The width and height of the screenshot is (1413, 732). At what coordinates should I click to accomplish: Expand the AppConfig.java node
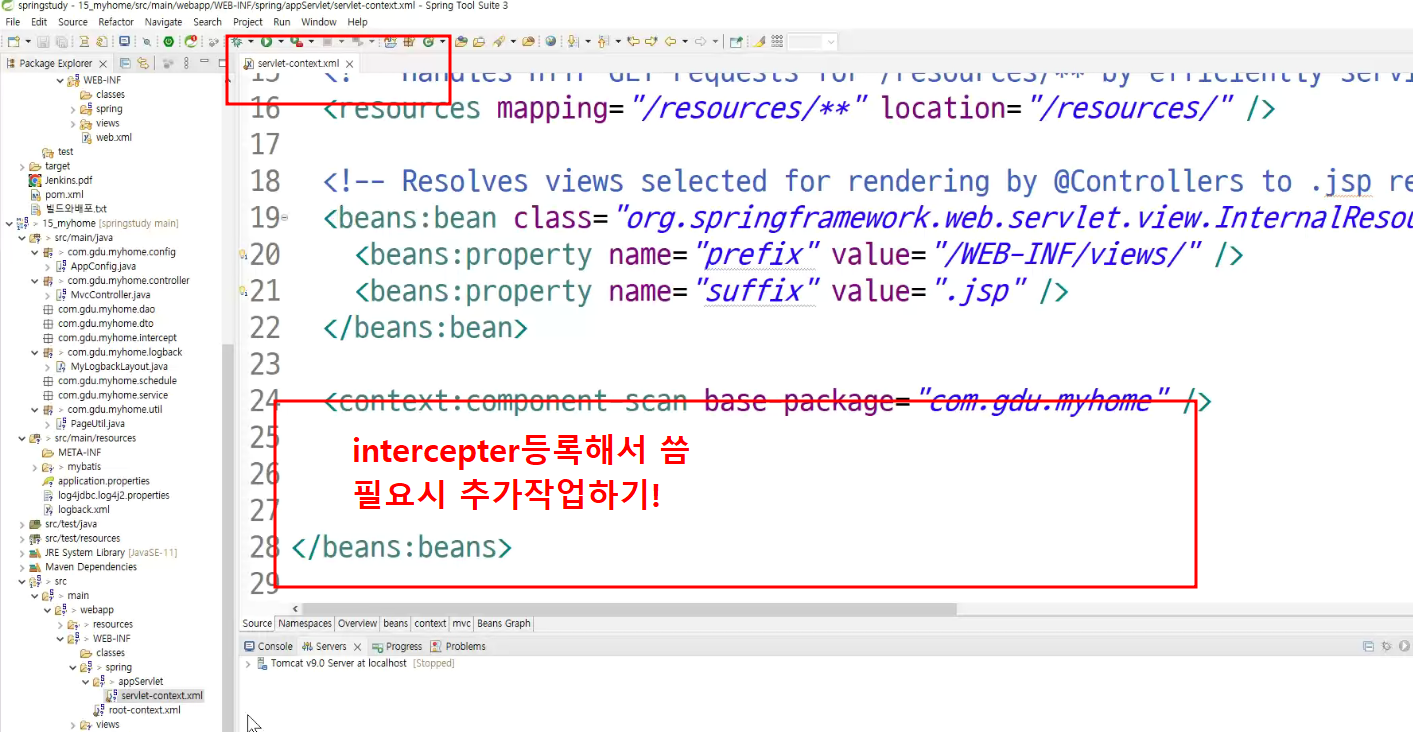[48, 266]
